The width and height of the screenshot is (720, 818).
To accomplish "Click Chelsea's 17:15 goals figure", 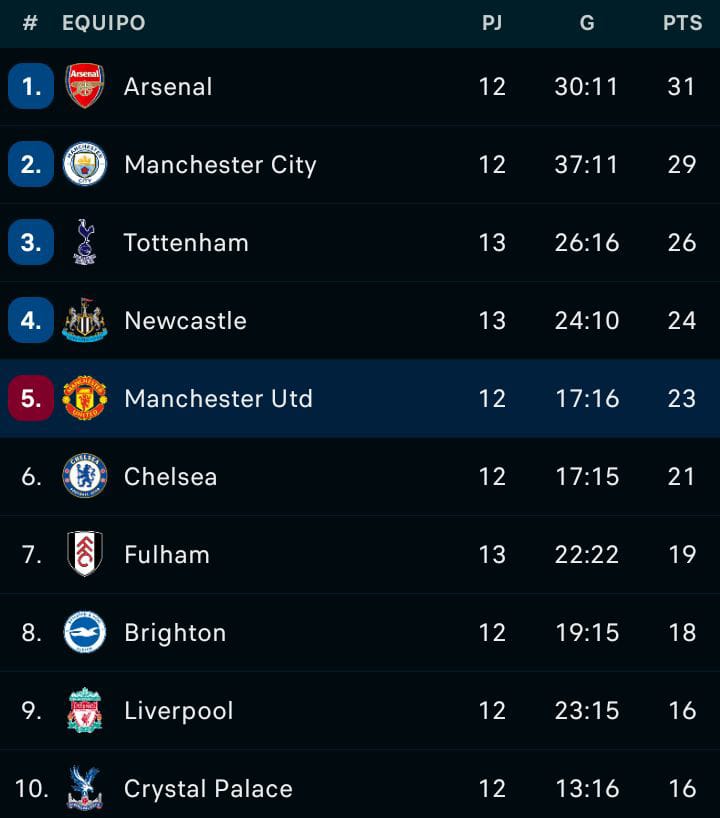I will pyautogui.click(x=587, y=477).
